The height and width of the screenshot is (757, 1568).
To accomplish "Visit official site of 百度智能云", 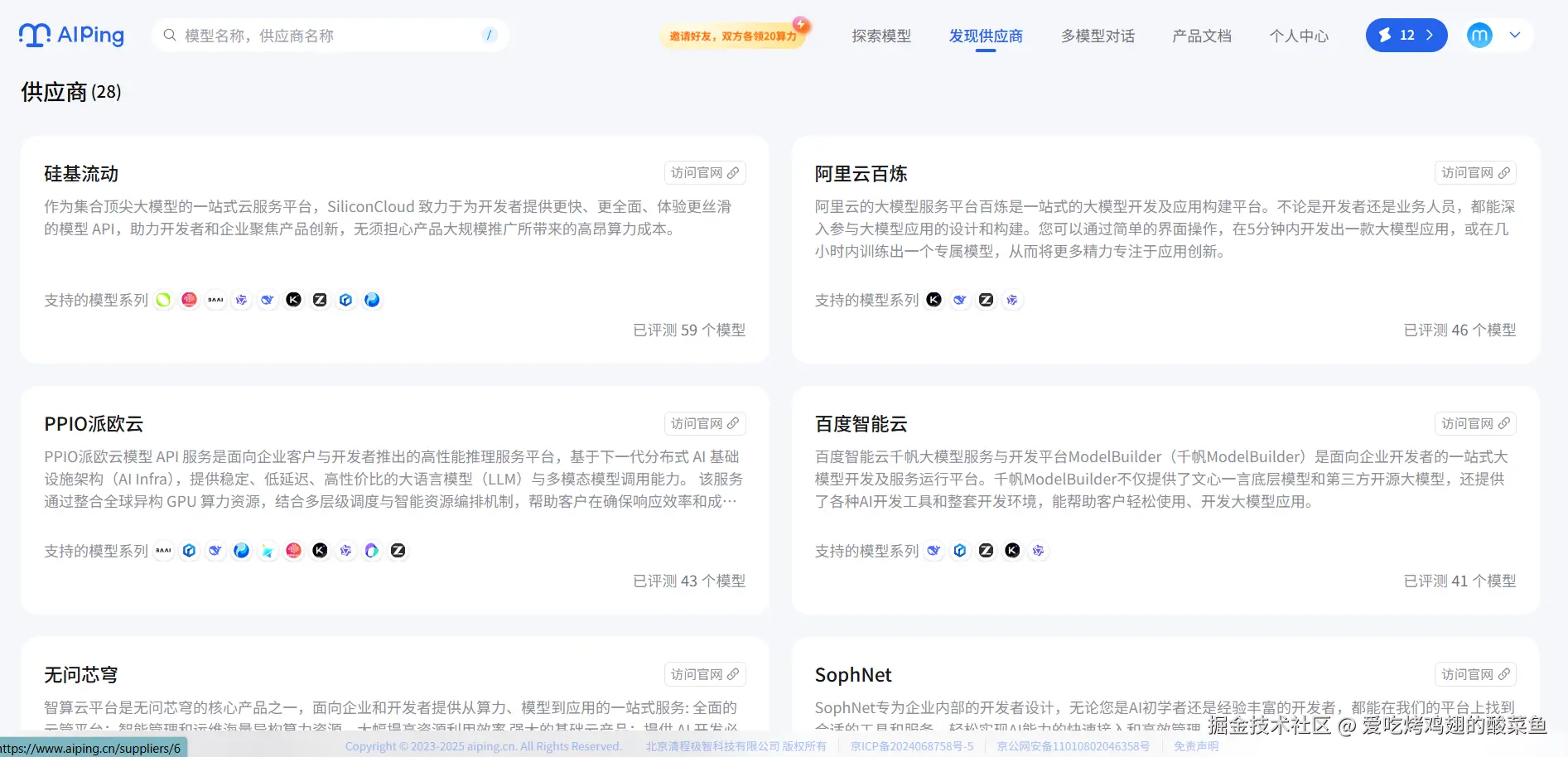I will 1475,424.
